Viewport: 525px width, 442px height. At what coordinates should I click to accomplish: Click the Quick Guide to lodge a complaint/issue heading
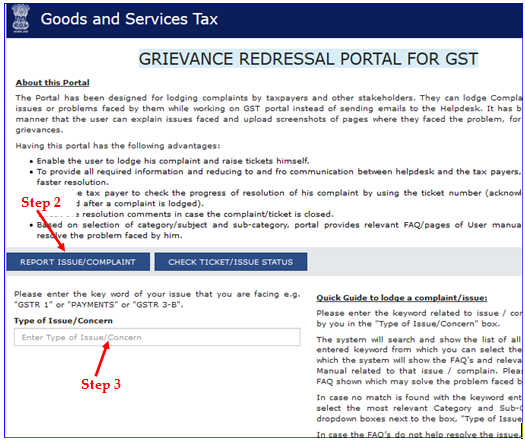[x=402, y=298]
